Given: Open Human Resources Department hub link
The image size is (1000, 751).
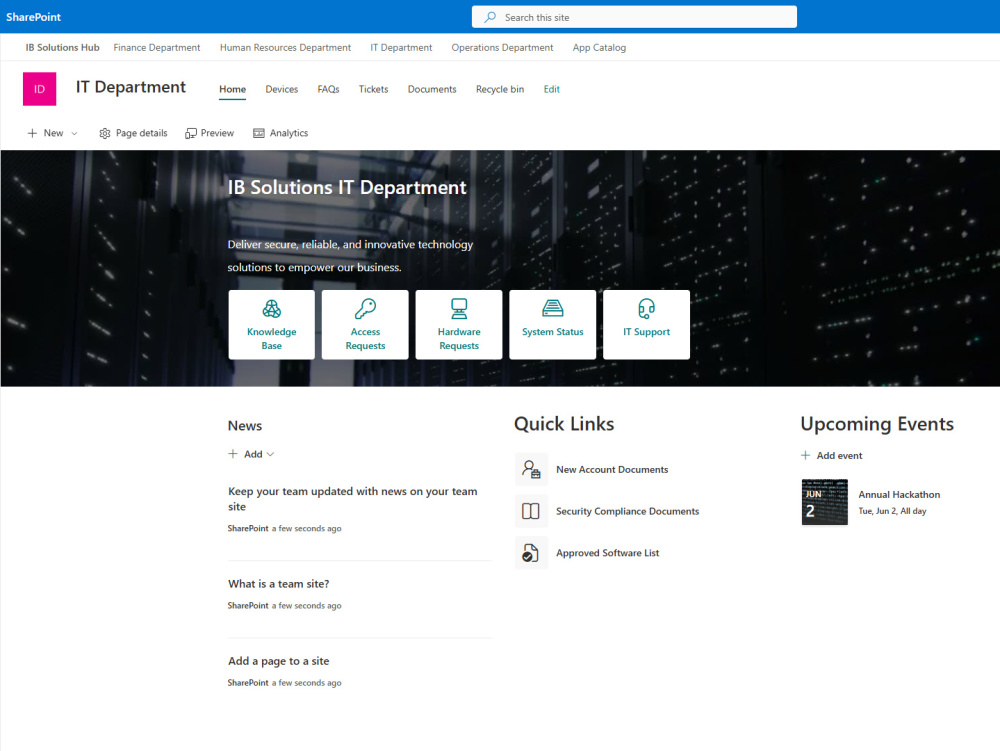Looking at the screenshot, I should click(285, 48).
